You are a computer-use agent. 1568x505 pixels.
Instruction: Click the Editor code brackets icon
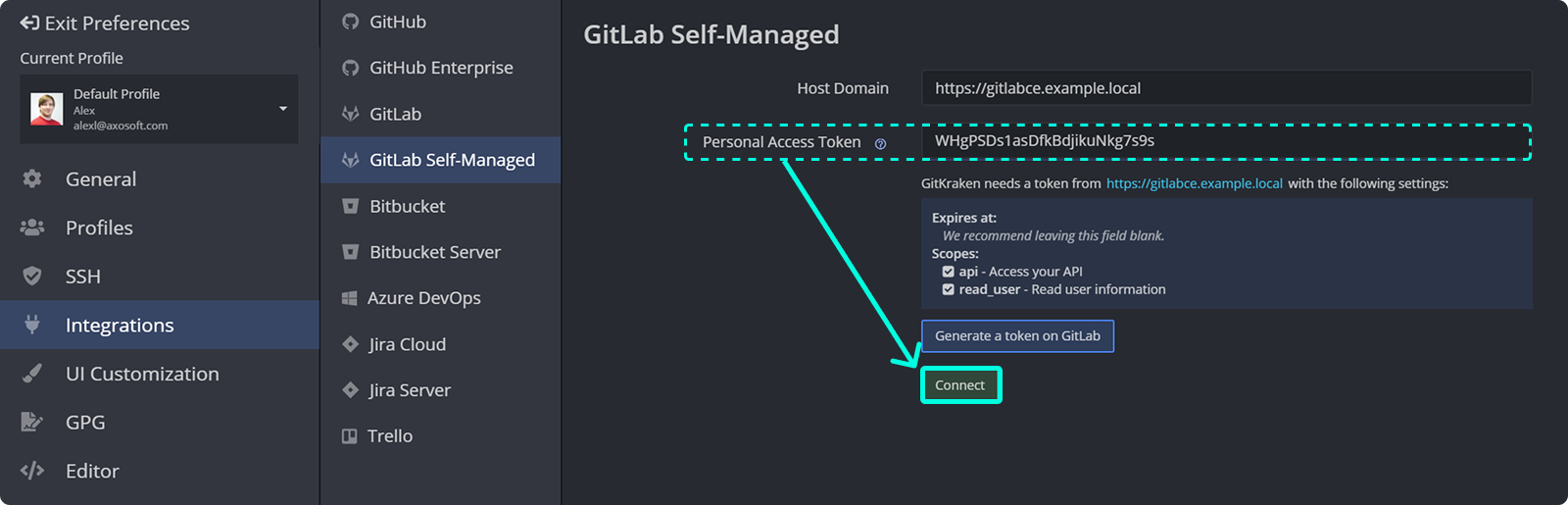[32, 471]
